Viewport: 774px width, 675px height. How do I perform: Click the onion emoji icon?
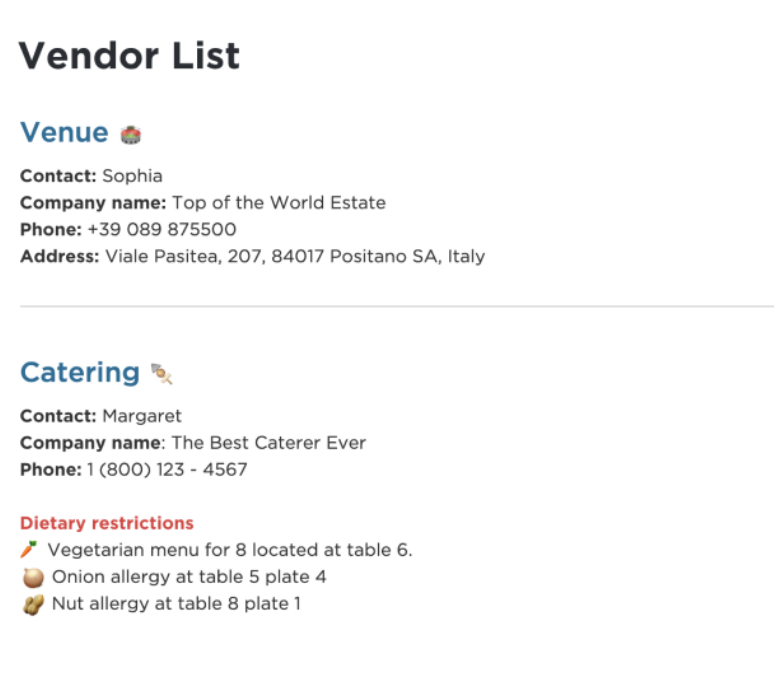(33, 577)
